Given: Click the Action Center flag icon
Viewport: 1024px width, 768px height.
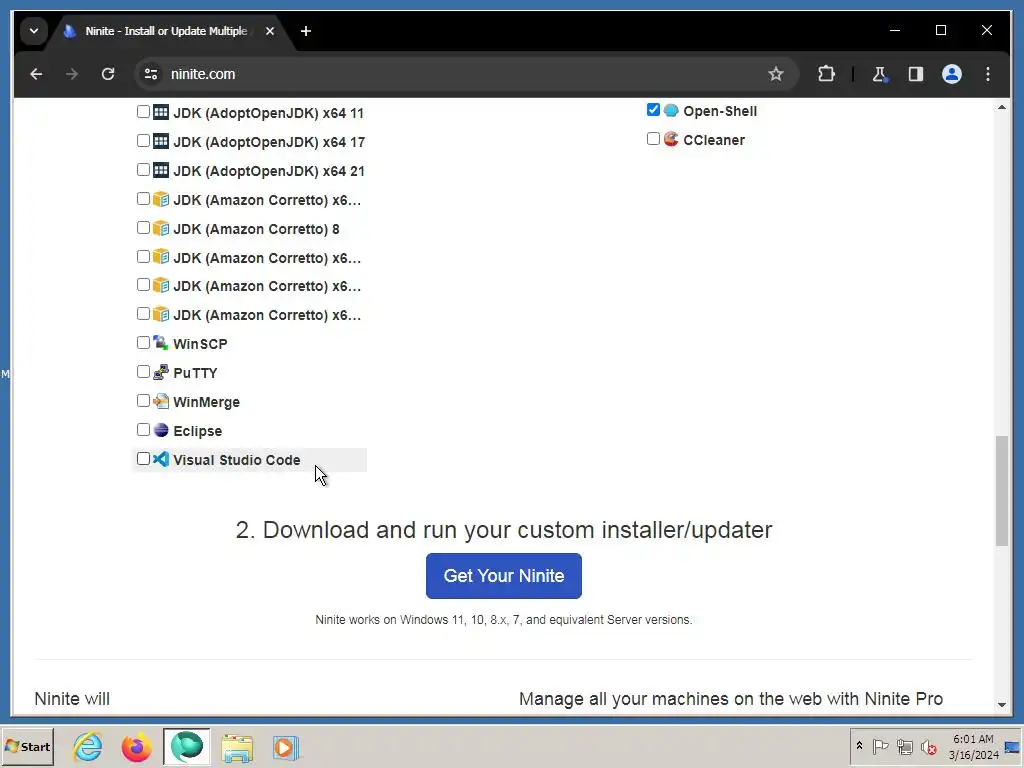Looking at the screenshot, I should 880,746.
